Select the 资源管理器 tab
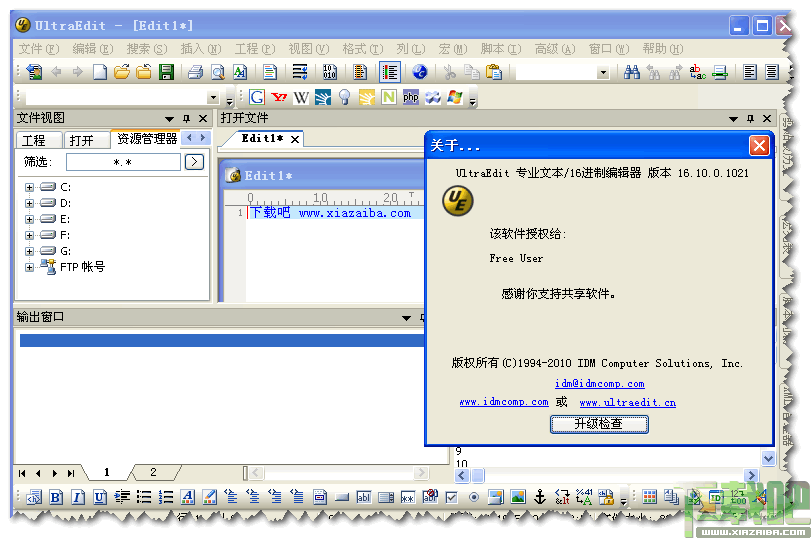This screenshot has height=538, width=811. point(146,139)
